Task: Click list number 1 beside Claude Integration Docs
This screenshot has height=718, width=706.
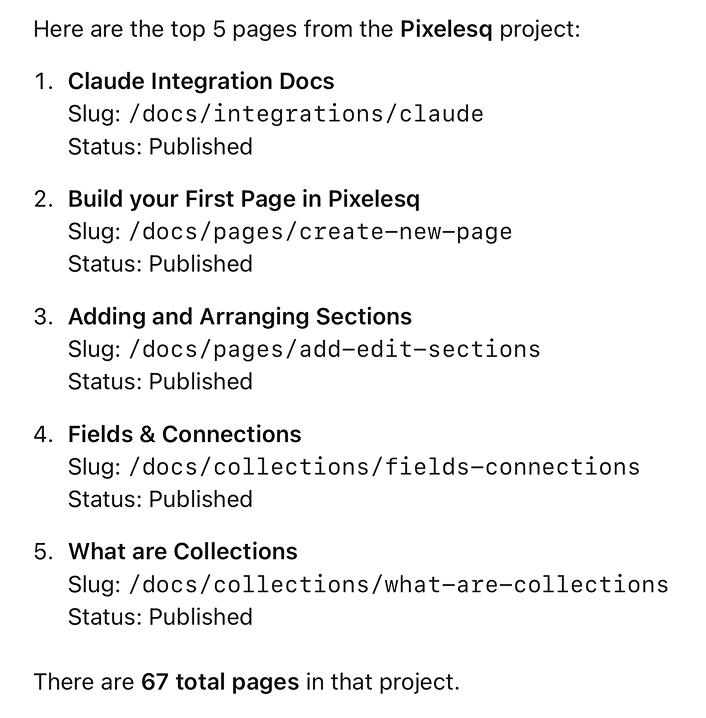Action: pyautogui.click(x=43, y=81)
